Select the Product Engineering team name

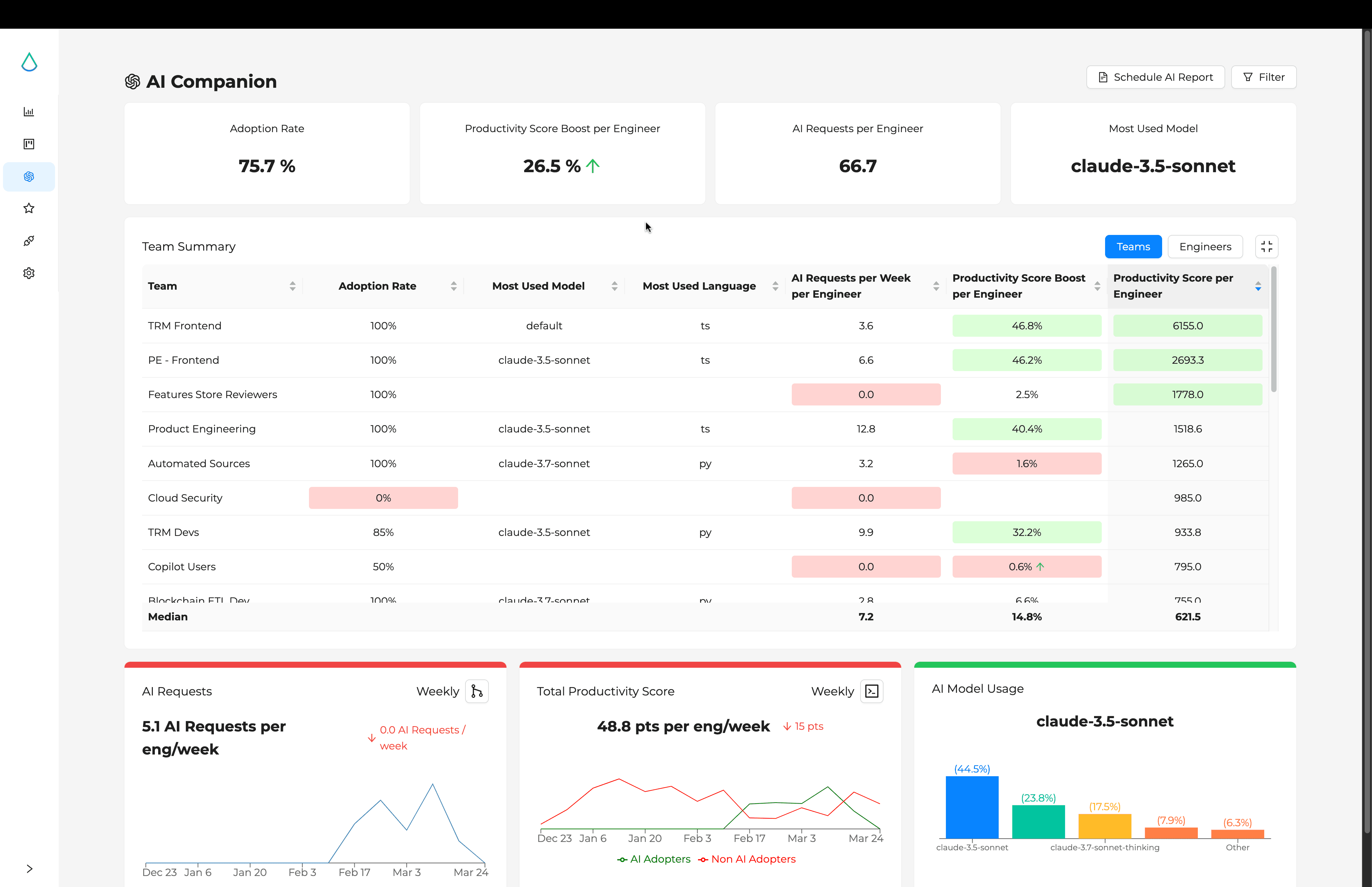(202, 429)
